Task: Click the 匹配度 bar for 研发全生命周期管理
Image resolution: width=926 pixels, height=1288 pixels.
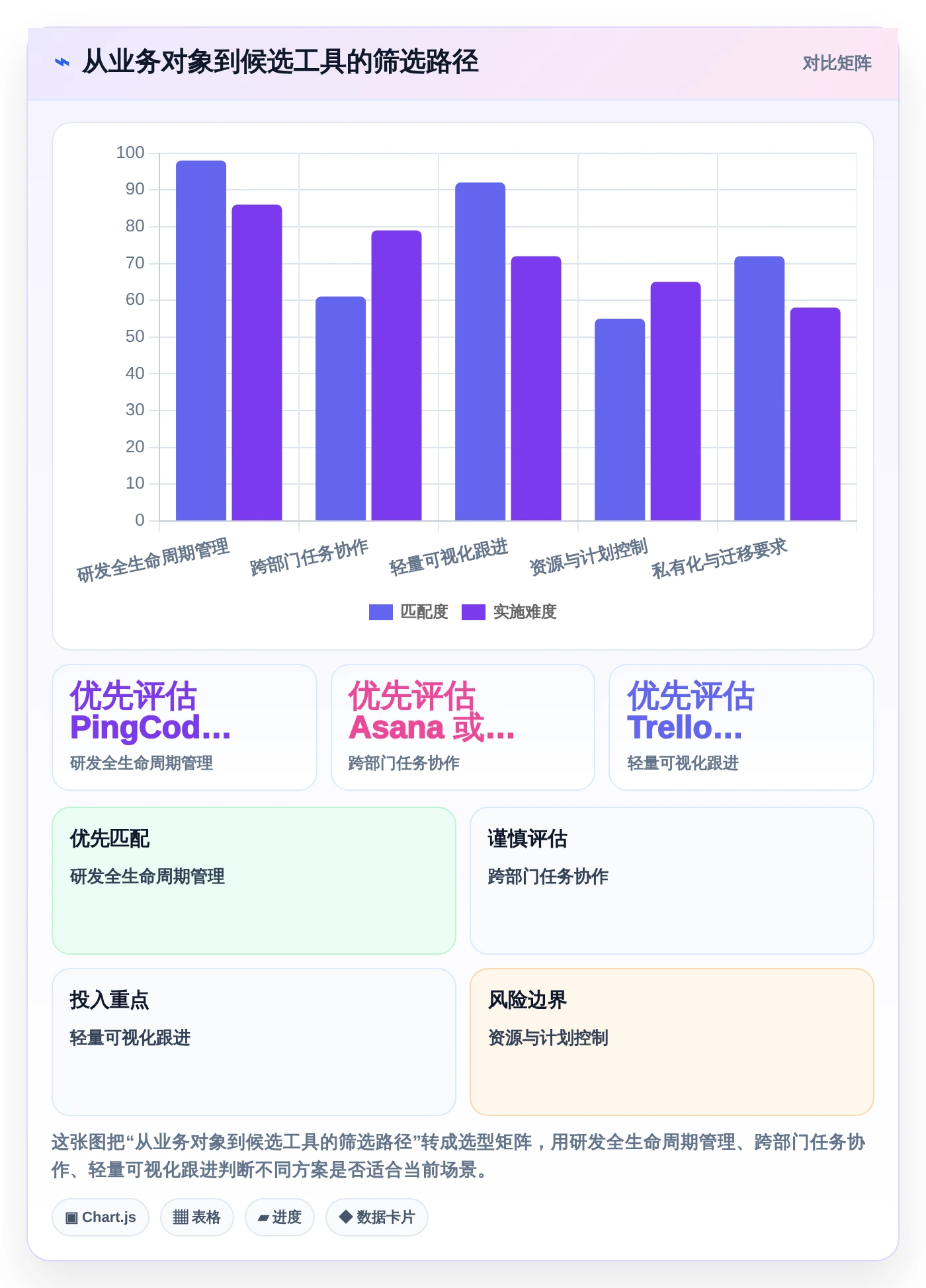Action: tap(201, 341)
